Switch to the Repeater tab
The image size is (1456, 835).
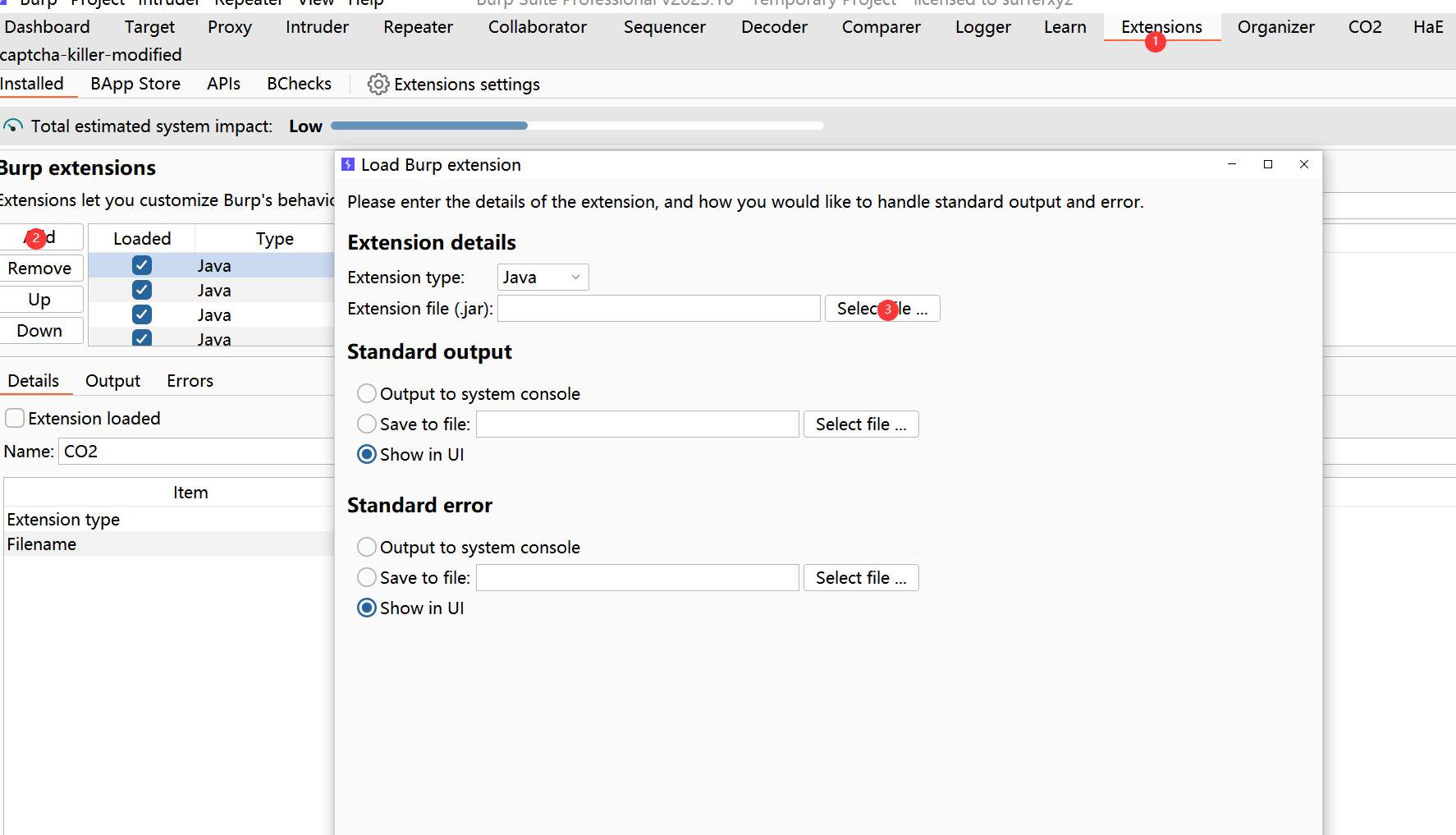pos(418,27)
